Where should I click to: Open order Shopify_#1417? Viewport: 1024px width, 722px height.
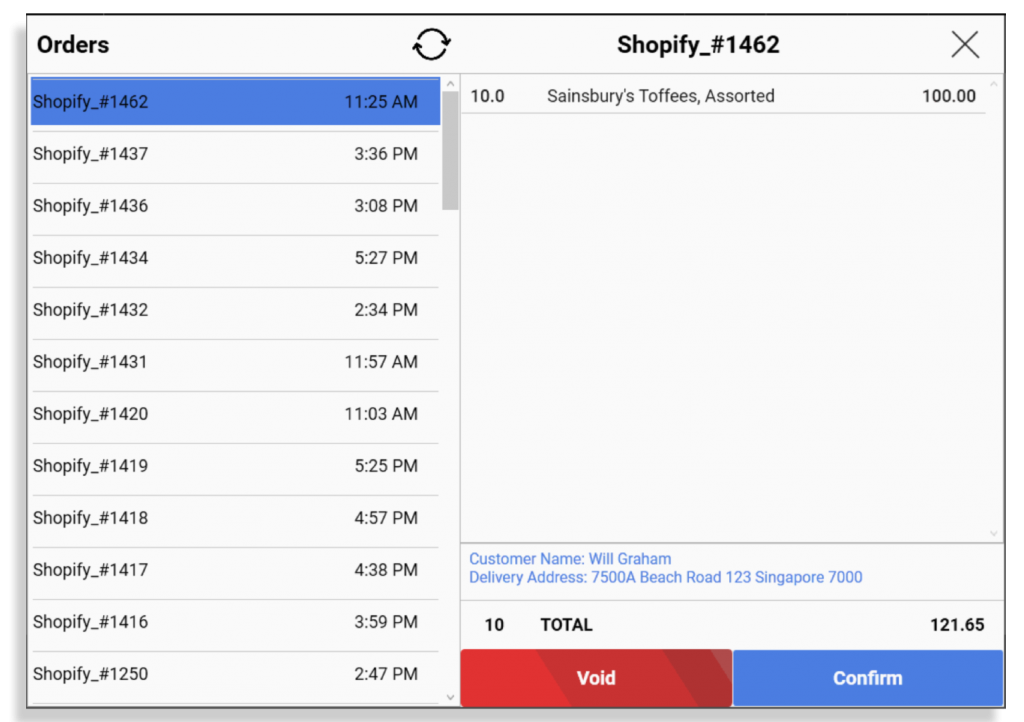pos(235,570)
